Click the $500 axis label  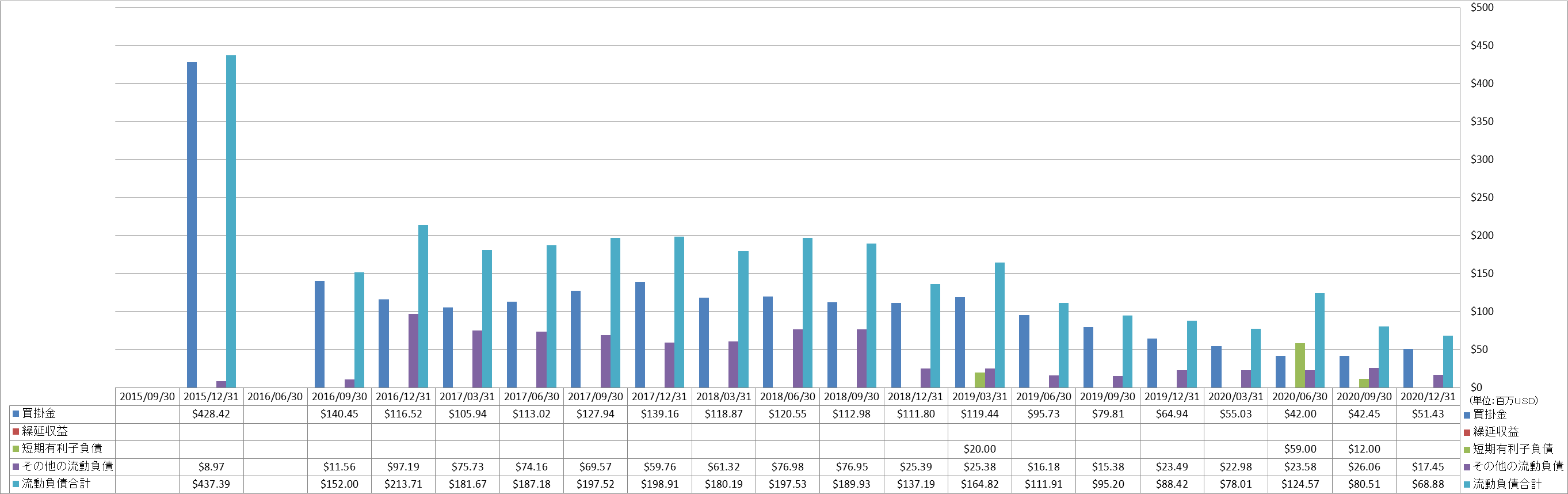[x=1482, y=8]
